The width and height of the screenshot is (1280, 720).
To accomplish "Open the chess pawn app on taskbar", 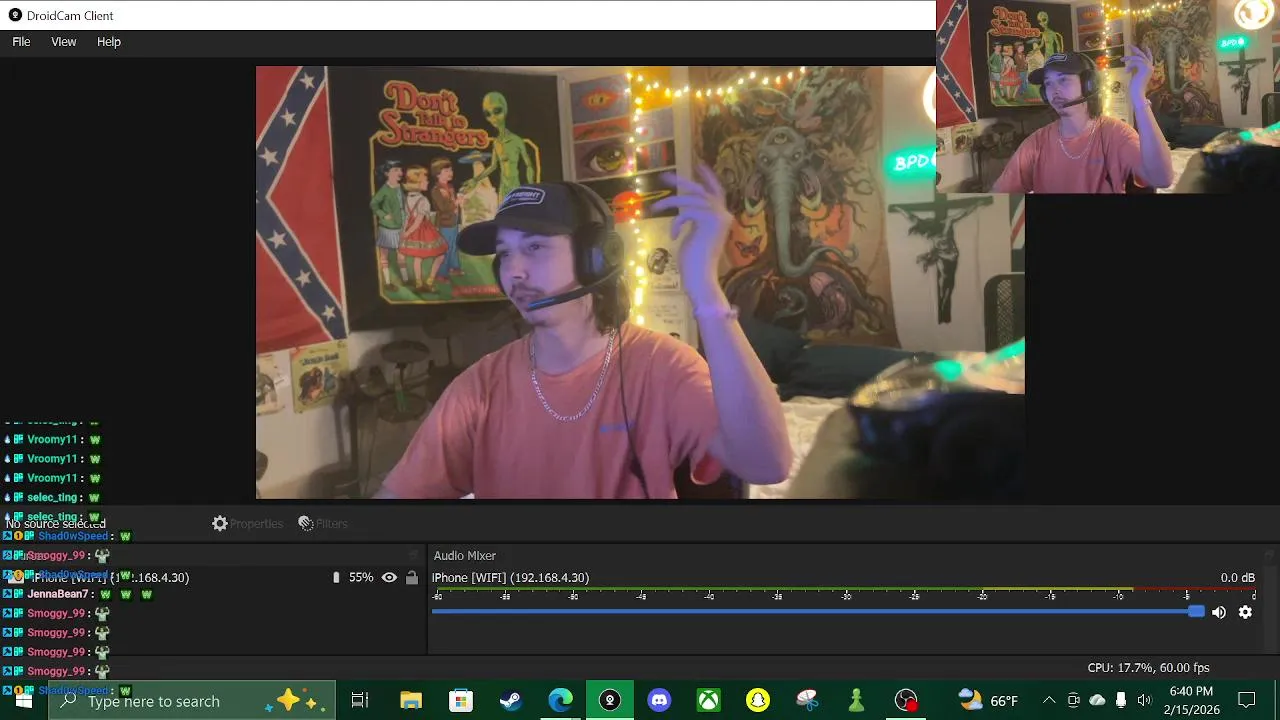I will 856,701.
